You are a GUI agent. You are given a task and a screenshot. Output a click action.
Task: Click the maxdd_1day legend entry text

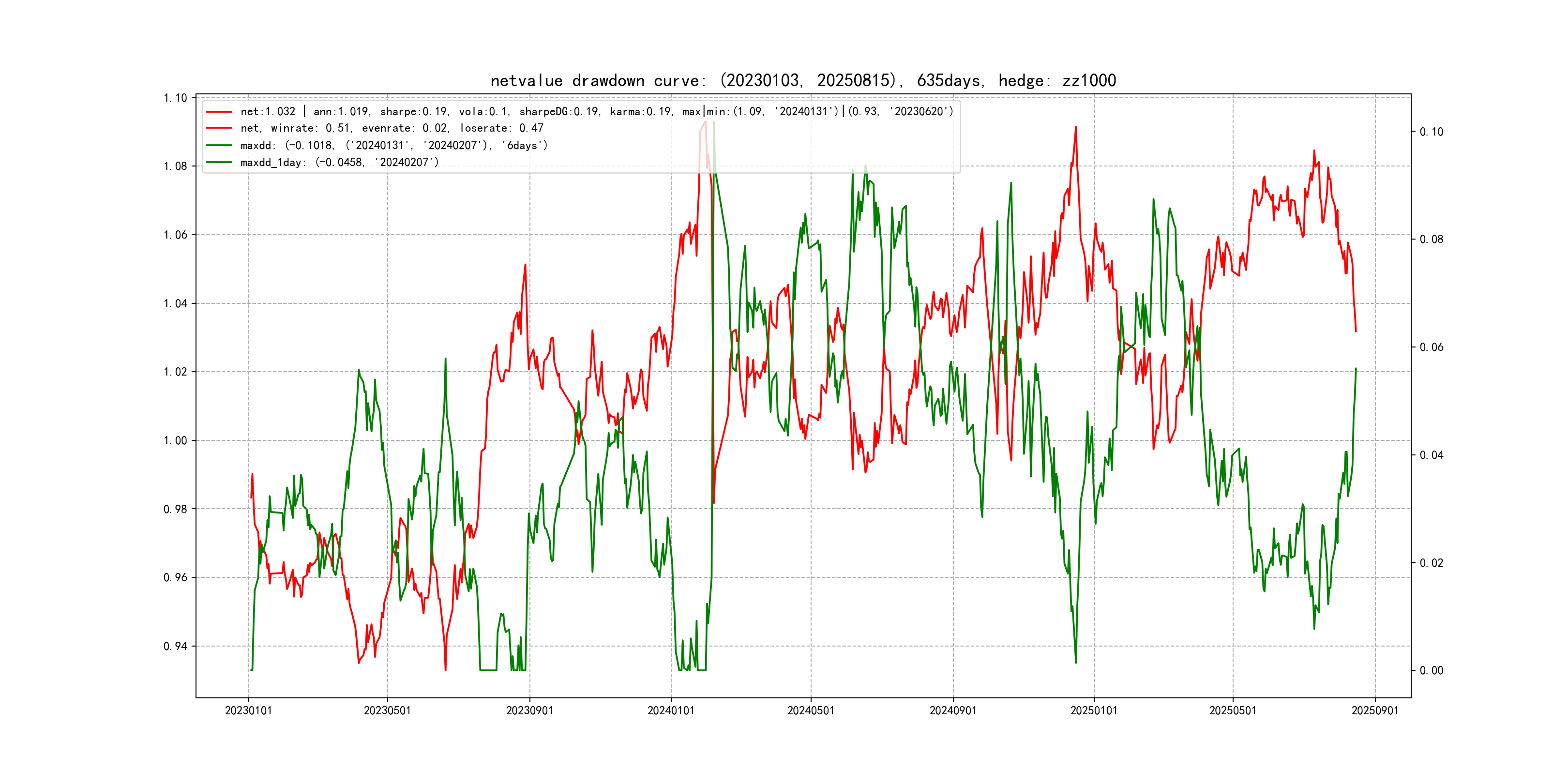click(339, 163)
